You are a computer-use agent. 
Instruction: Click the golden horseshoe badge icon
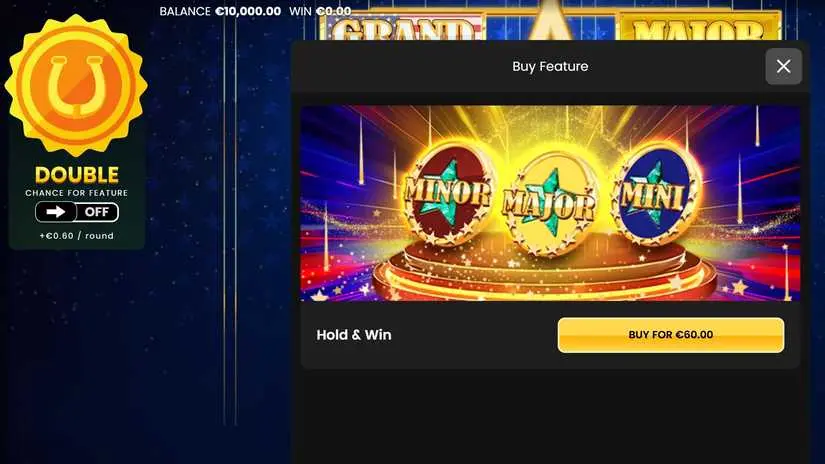76,85
